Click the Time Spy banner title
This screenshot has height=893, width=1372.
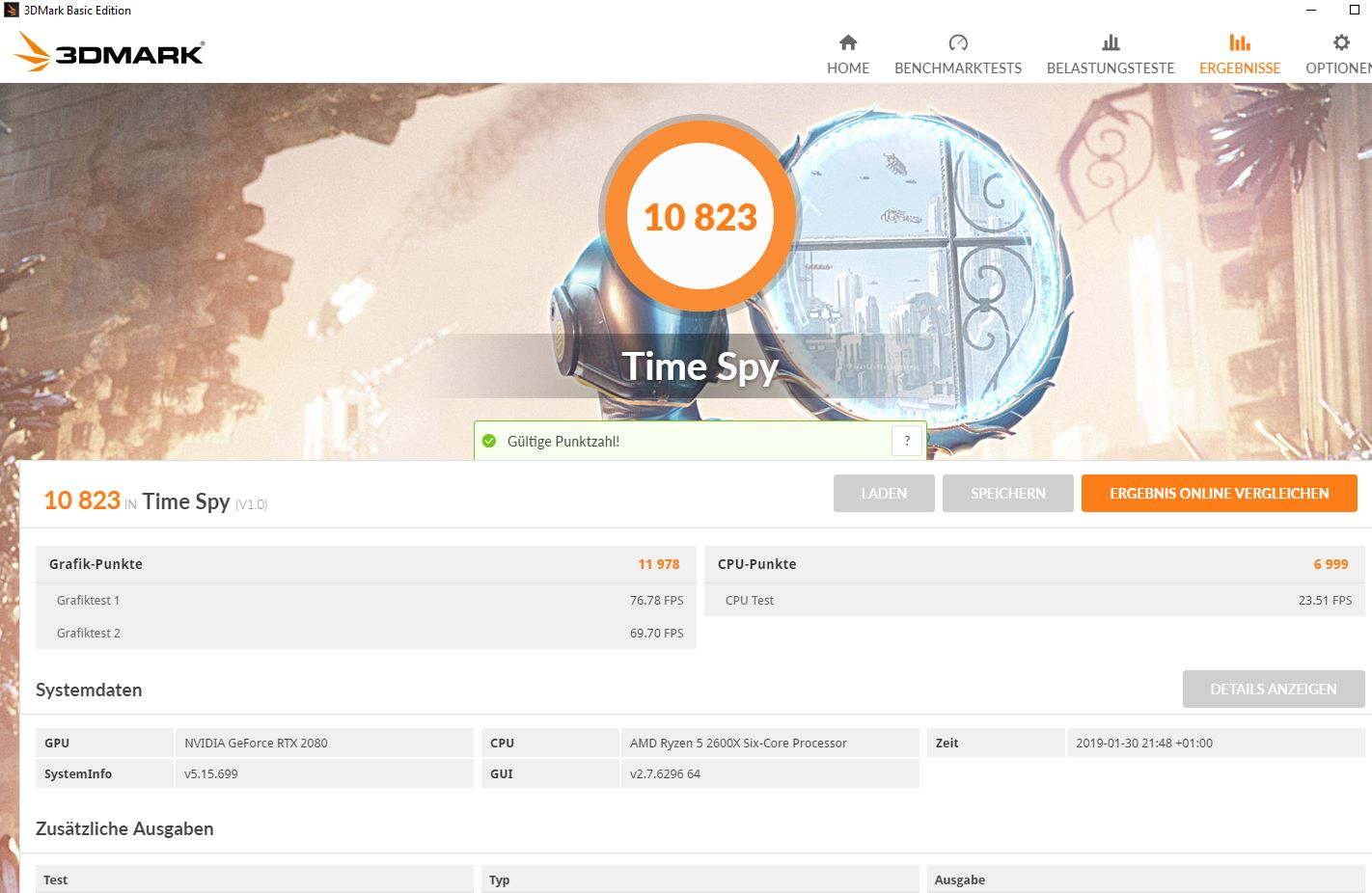click(700, 366)
